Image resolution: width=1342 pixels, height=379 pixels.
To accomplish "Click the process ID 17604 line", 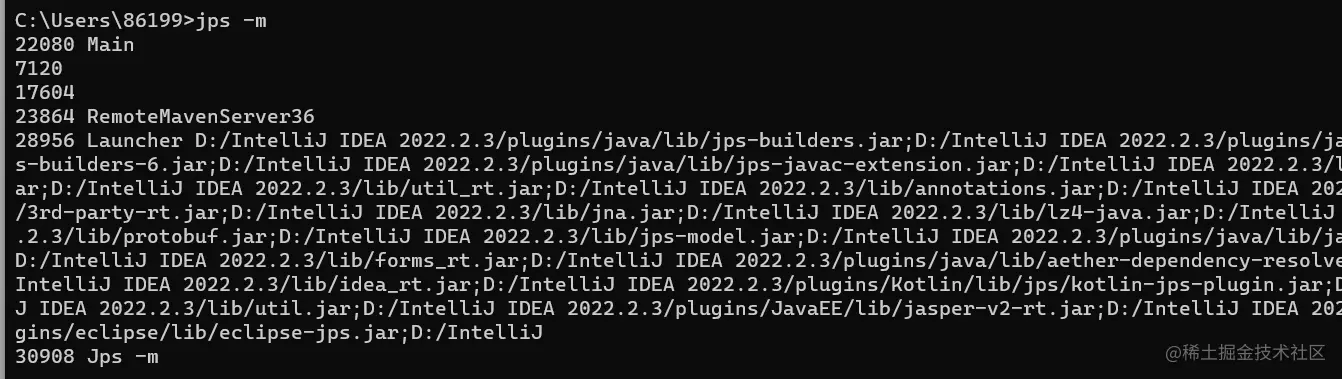I will [44, 92].
